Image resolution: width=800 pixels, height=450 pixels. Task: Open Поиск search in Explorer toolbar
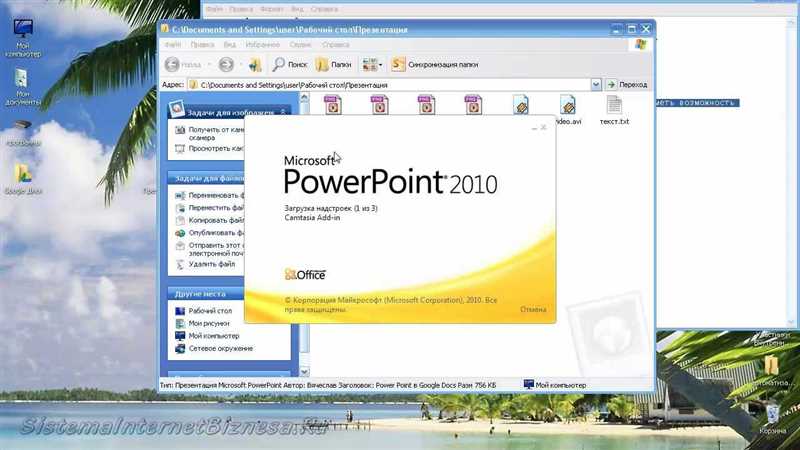click(289, 64)
